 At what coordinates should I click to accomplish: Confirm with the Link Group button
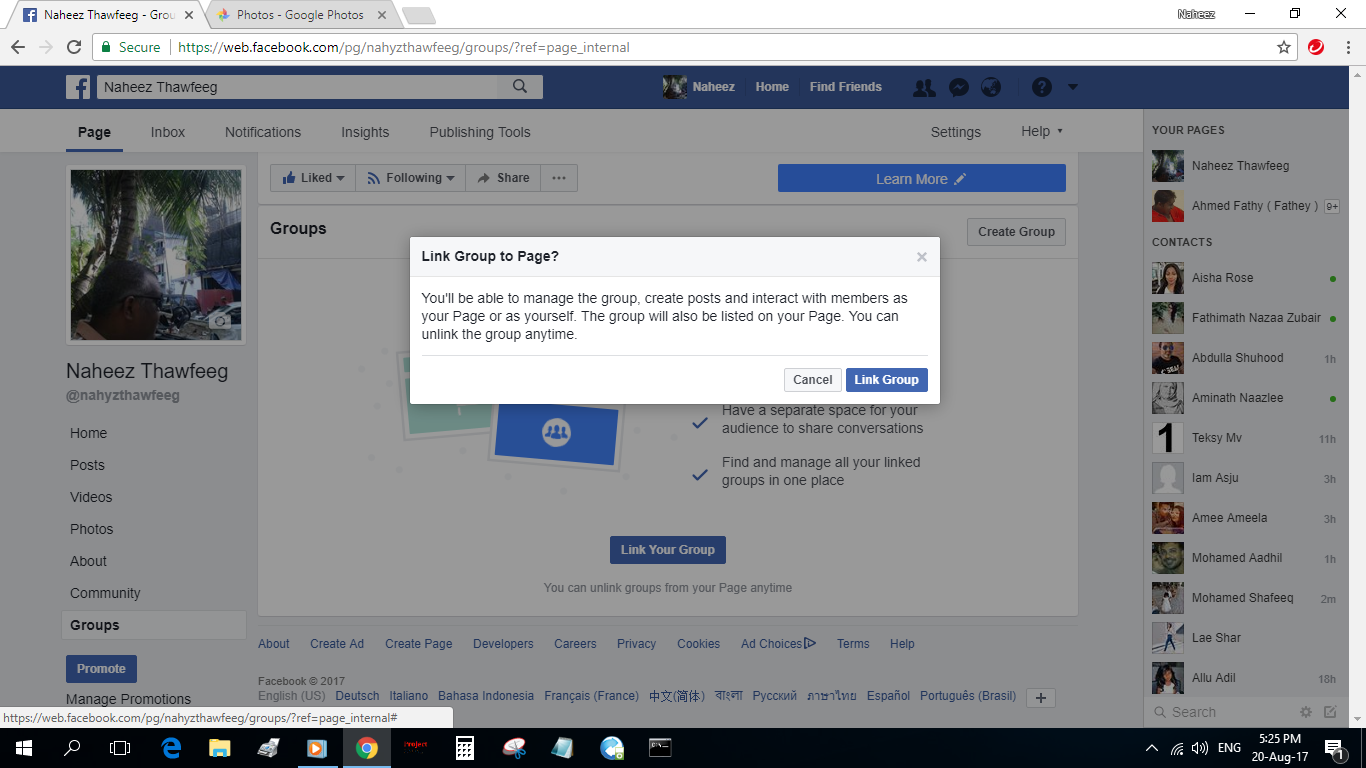pyautogui.click(x=886, y=380)
